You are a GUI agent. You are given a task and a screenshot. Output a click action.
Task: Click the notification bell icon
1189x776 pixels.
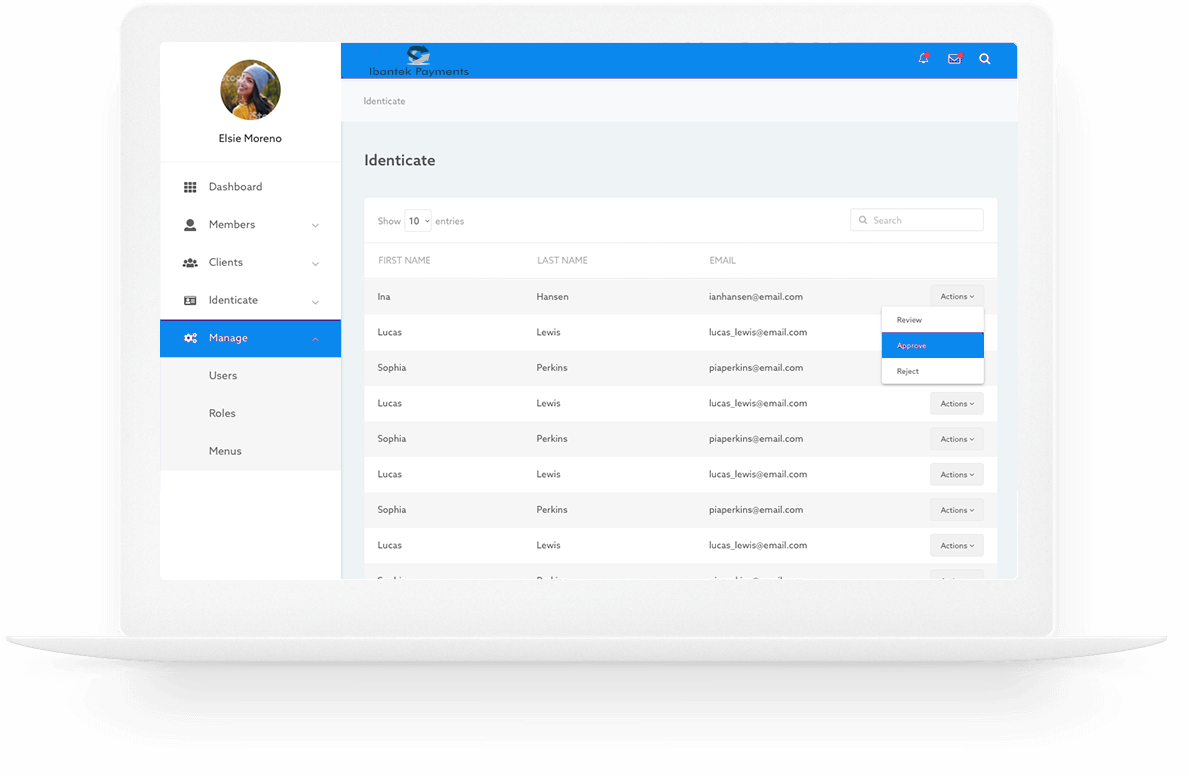pyautogui.click(x=923, y=59)
